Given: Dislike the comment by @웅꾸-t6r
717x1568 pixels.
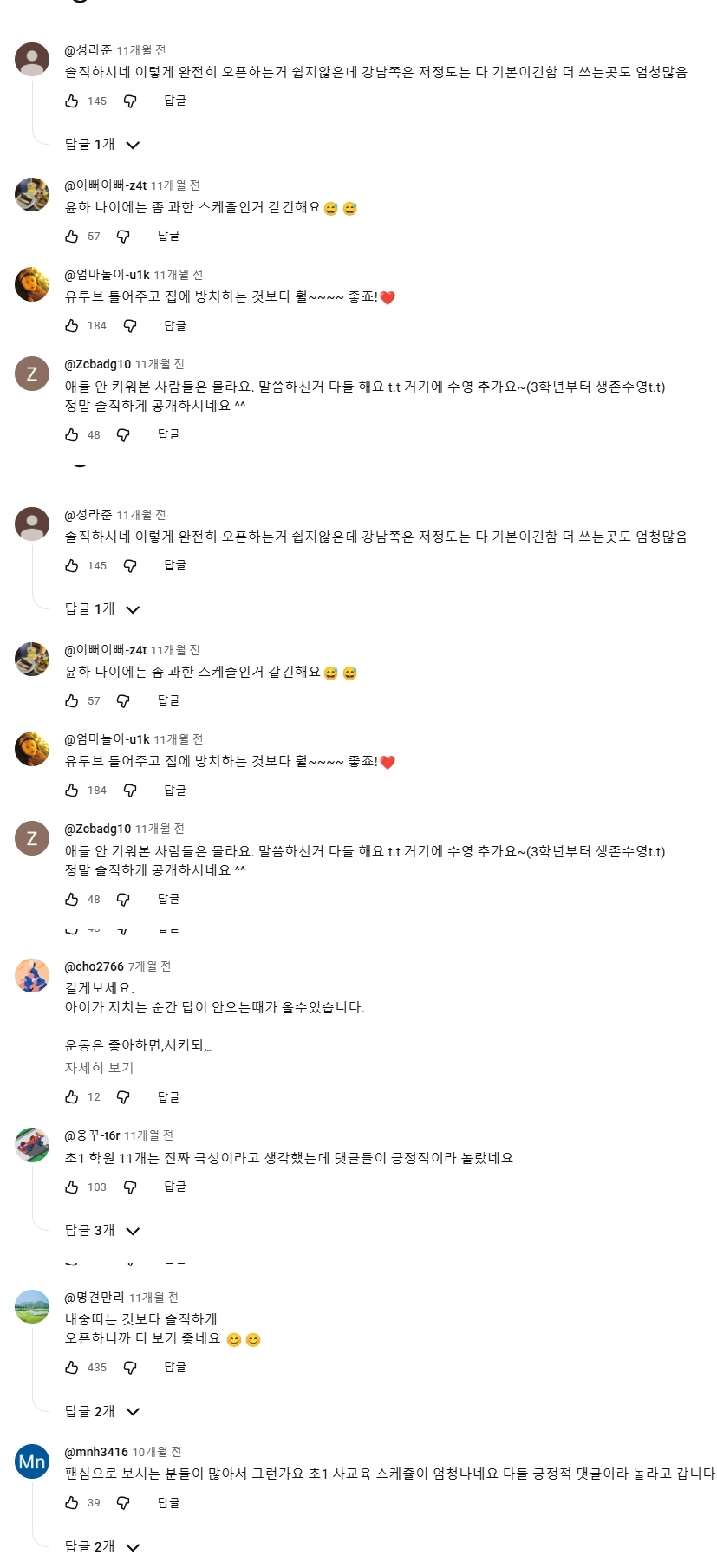Looking at the screenshot, I should pos(130,1187).
